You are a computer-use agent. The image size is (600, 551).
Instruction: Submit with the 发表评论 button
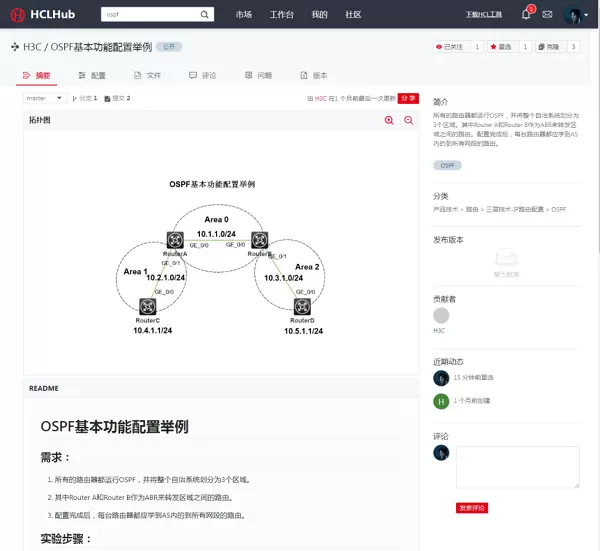(x=471, y=508)
